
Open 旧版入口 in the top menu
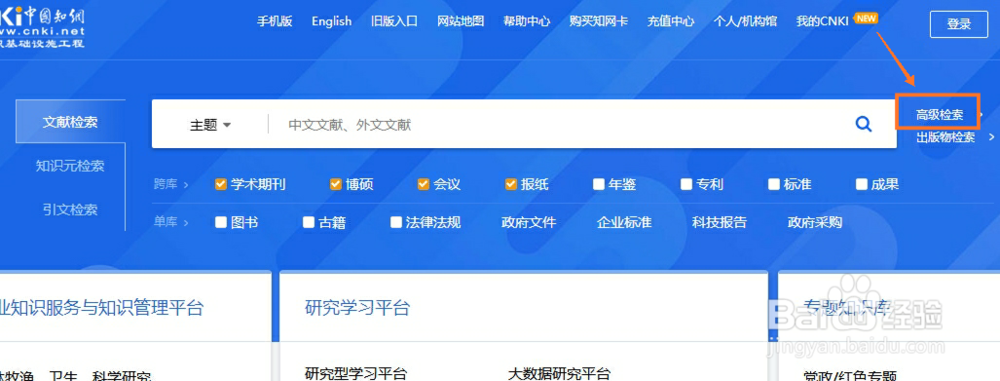tap(394, 21)
